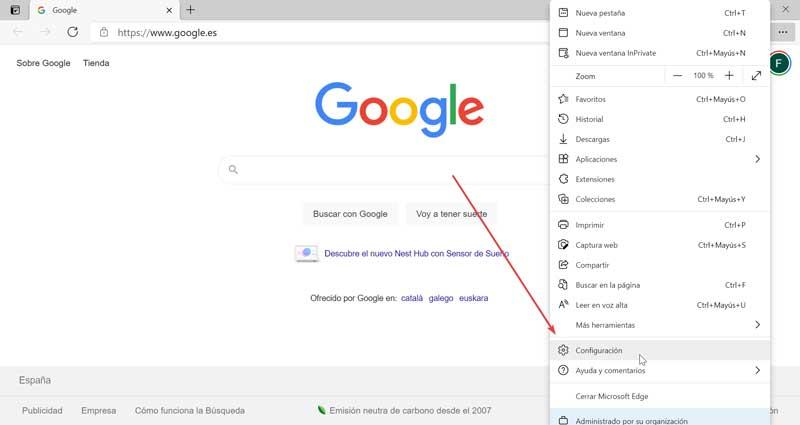The image size is (800, 425).
Task: Enter full screen with zoom expand icon
Action: point(757,76)
